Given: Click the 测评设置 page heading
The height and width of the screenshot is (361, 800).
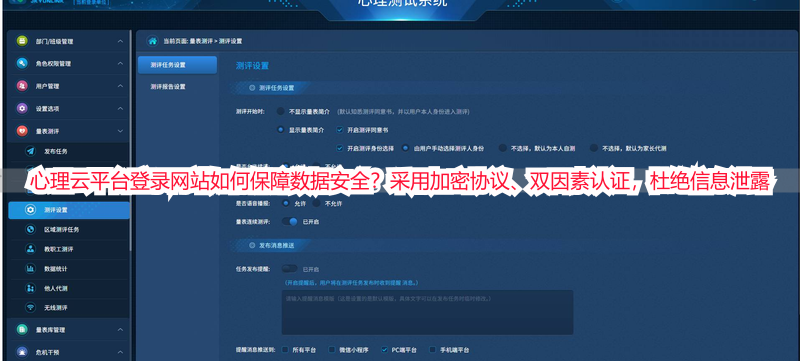Looking at the screenshot, I should pos(252,66).
